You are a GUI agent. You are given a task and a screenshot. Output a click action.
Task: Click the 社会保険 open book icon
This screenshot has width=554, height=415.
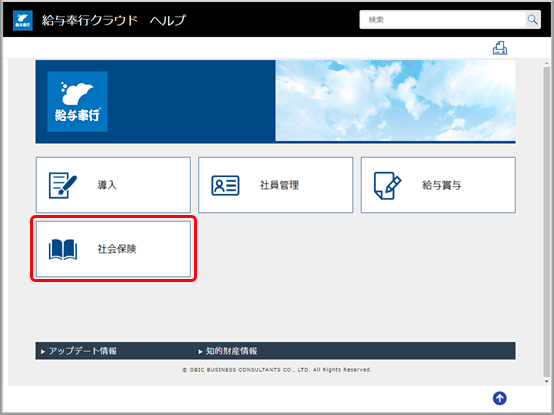[x=63, y=249]
